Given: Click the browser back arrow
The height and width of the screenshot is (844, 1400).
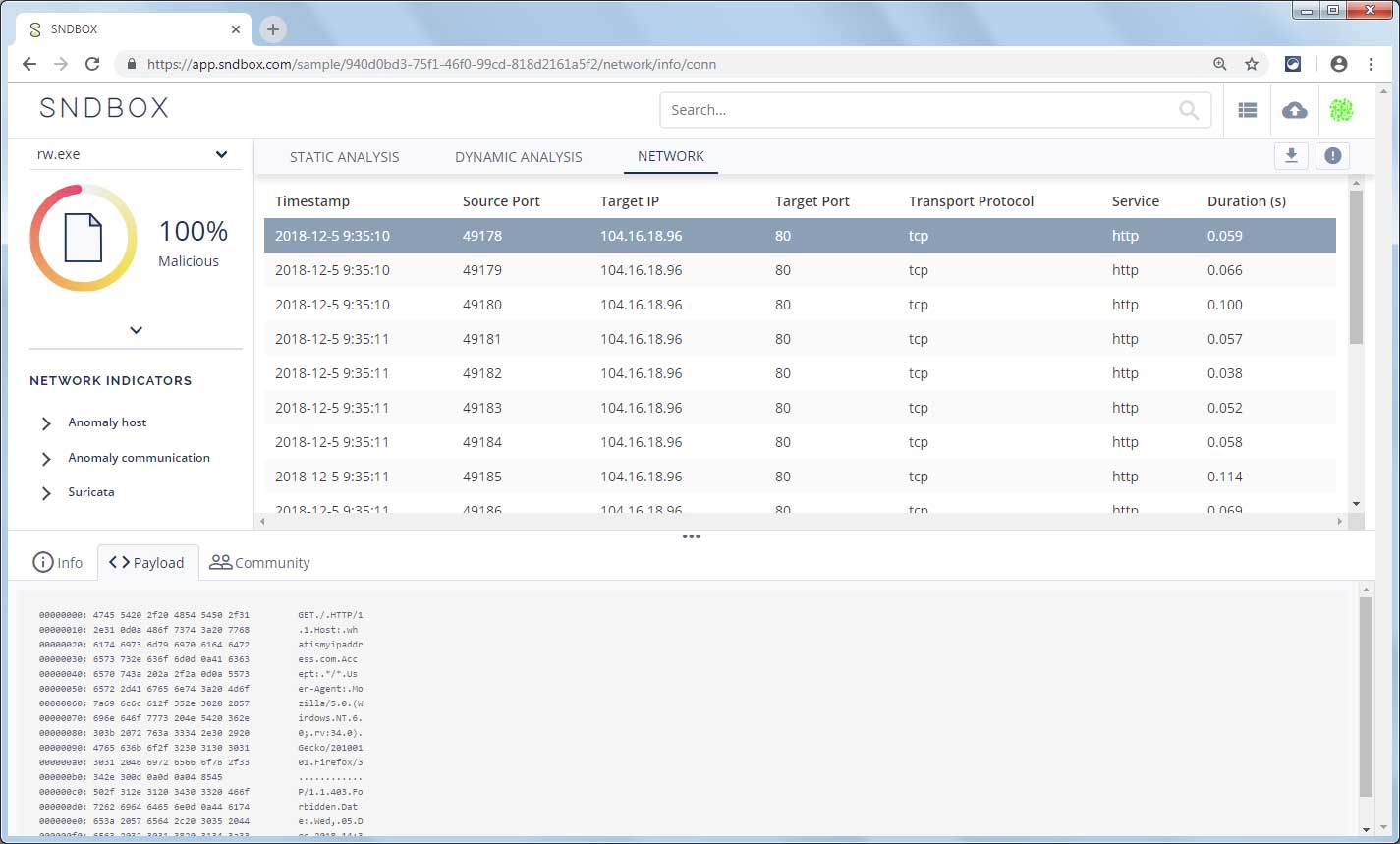Looking at the screenshot, I should 29,64.
